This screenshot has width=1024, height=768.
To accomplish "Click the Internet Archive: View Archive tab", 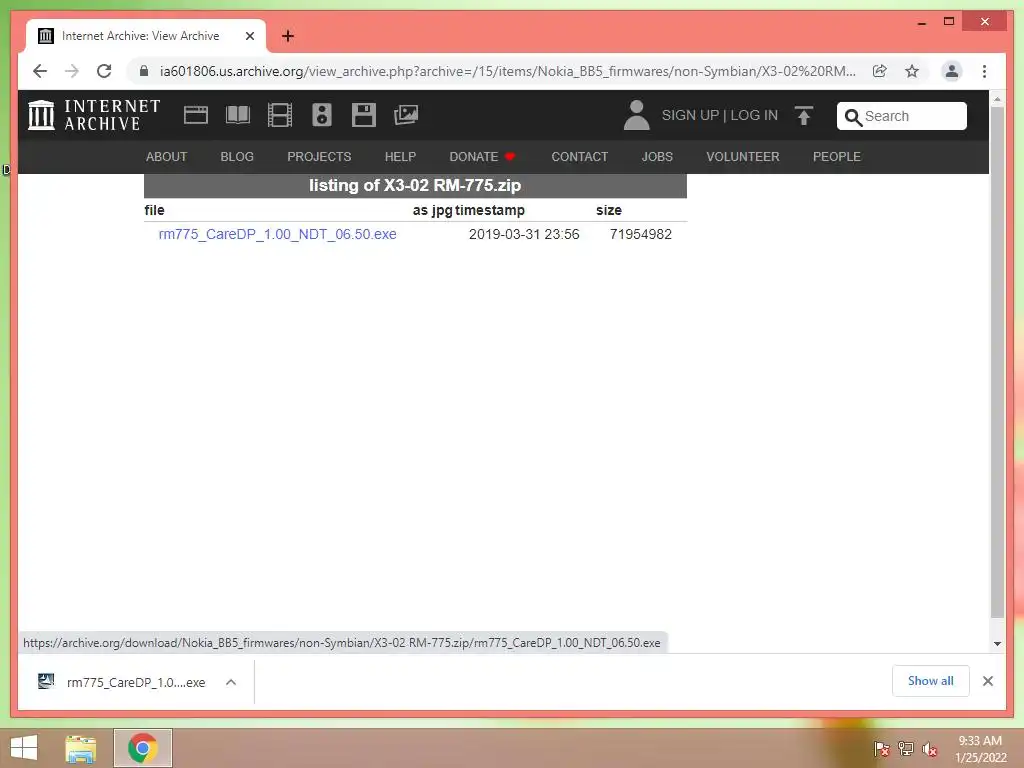I will click(x=146, y=36).
